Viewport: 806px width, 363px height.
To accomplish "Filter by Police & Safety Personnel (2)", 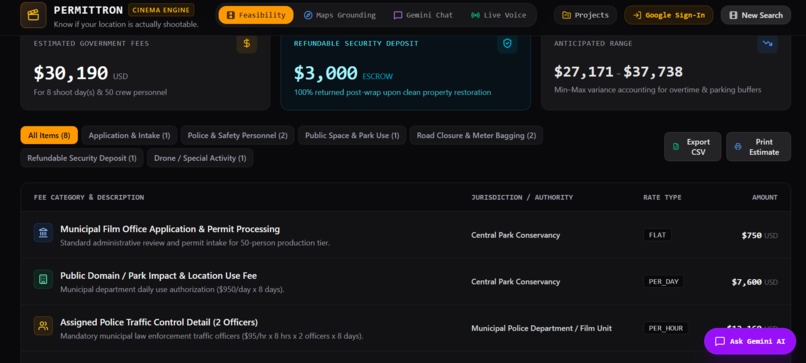I will click(237, 135).
